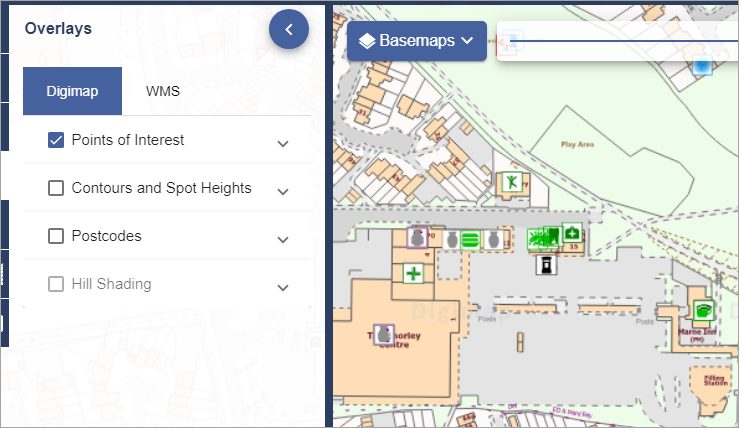739x428 pixels.
Task: Enable Contours and Spot Heights overlay
Action: pyautogui.click(x=56, y=188)
